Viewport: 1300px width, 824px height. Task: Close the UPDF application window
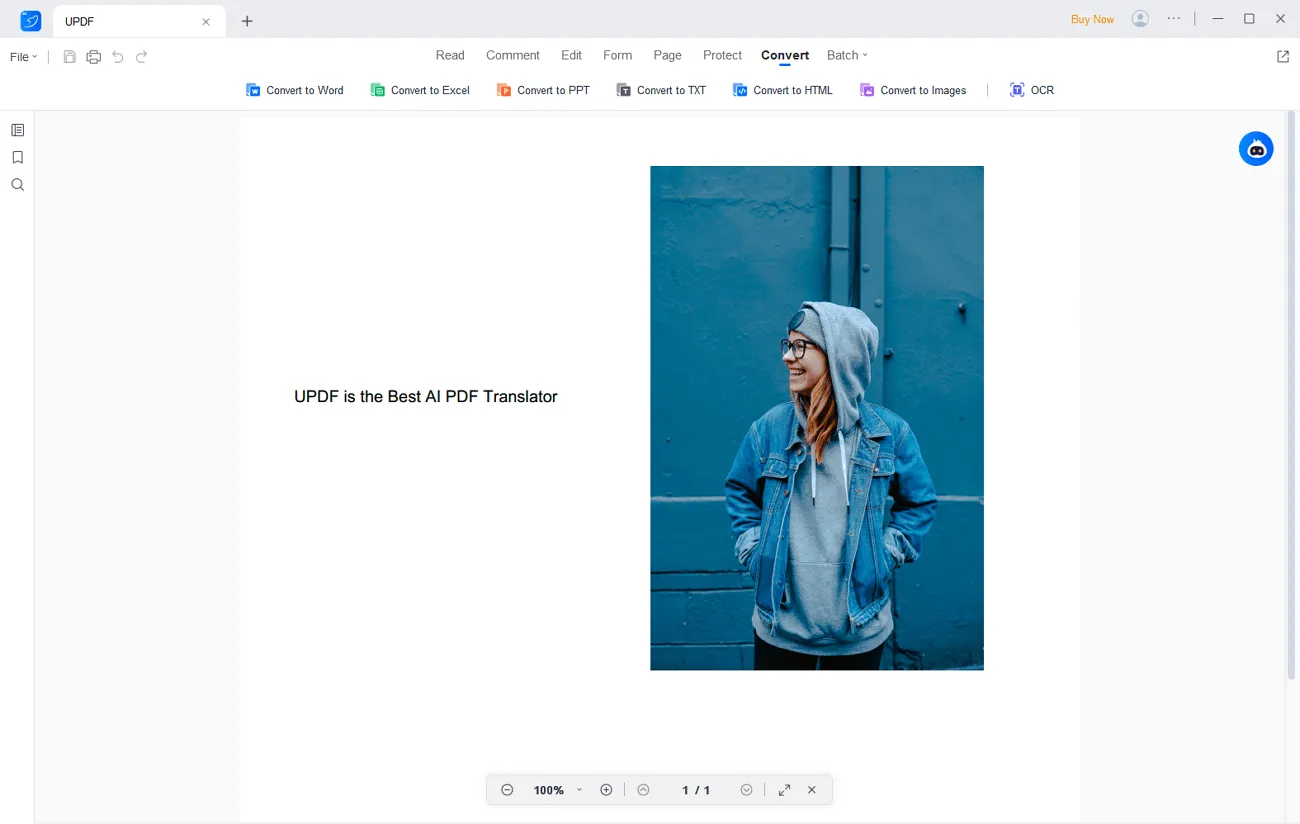(1281, 19)
